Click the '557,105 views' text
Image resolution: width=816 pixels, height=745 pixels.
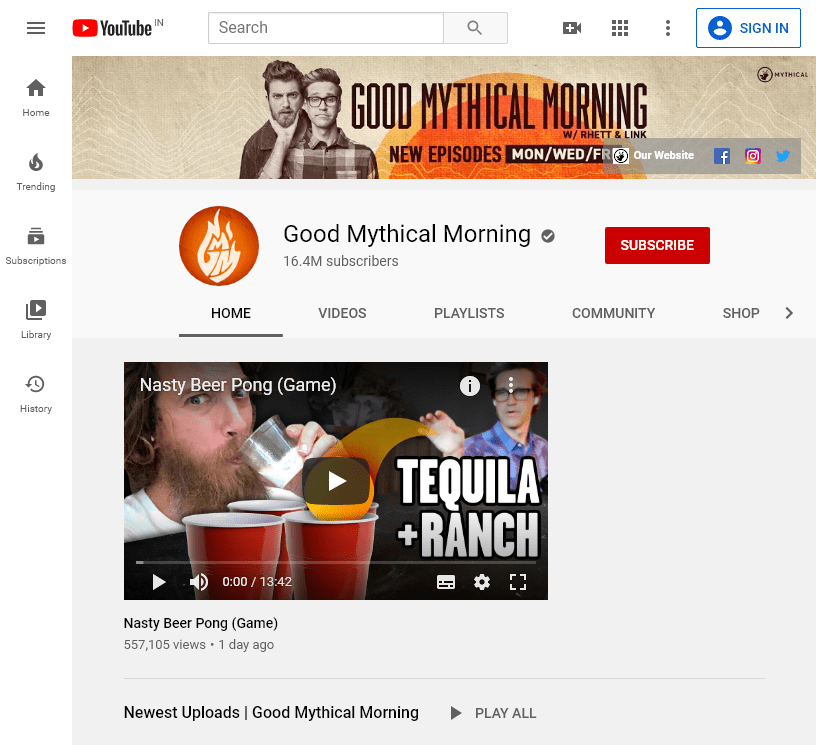click(x=164, y=645)
